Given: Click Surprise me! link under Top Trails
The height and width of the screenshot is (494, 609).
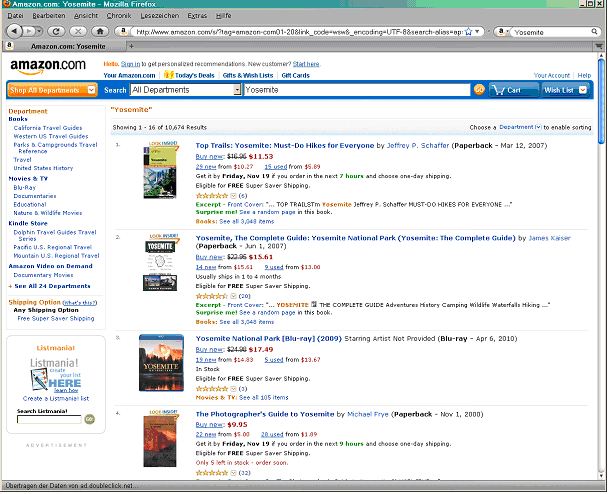Looking at the screenshot, I should point(216,212).
